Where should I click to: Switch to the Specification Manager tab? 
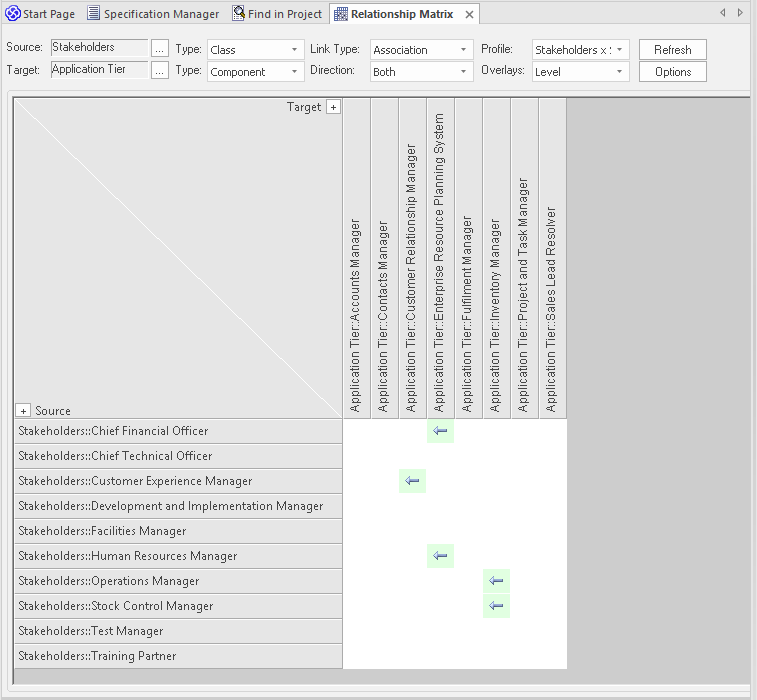[153, 14]
